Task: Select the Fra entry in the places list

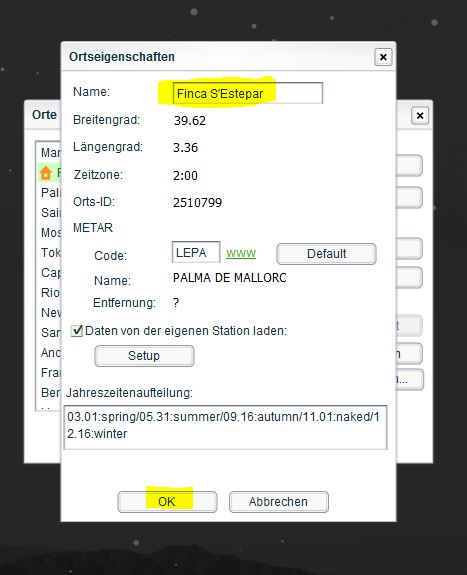Action: click(50, 373)
